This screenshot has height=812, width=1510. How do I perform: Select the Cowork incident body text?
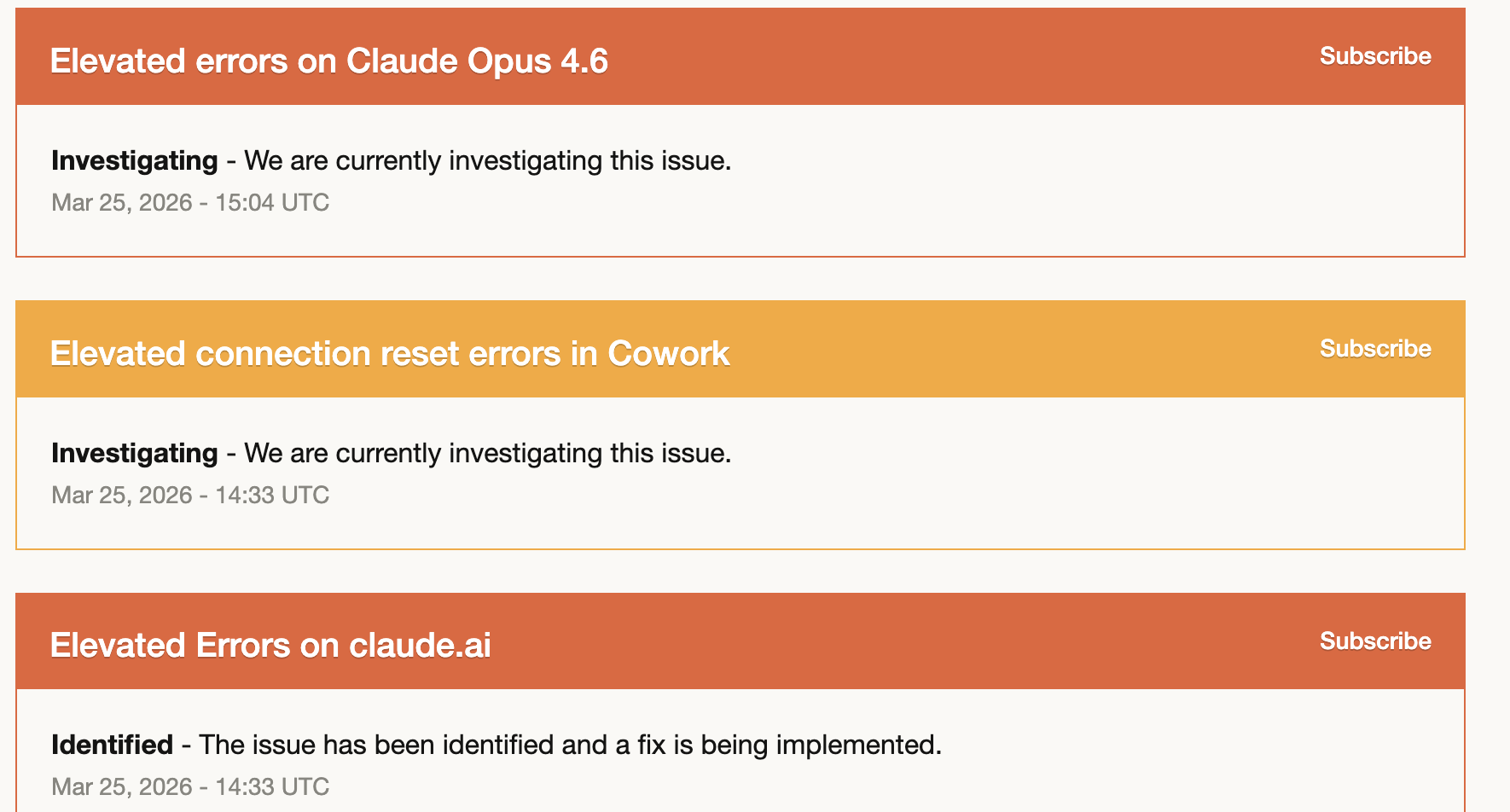coord(392,453)
